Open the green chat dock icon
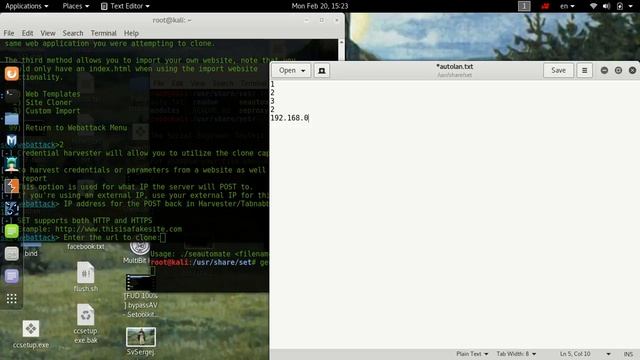This screenshot has width=640, height=360. (x=11, y=231)
